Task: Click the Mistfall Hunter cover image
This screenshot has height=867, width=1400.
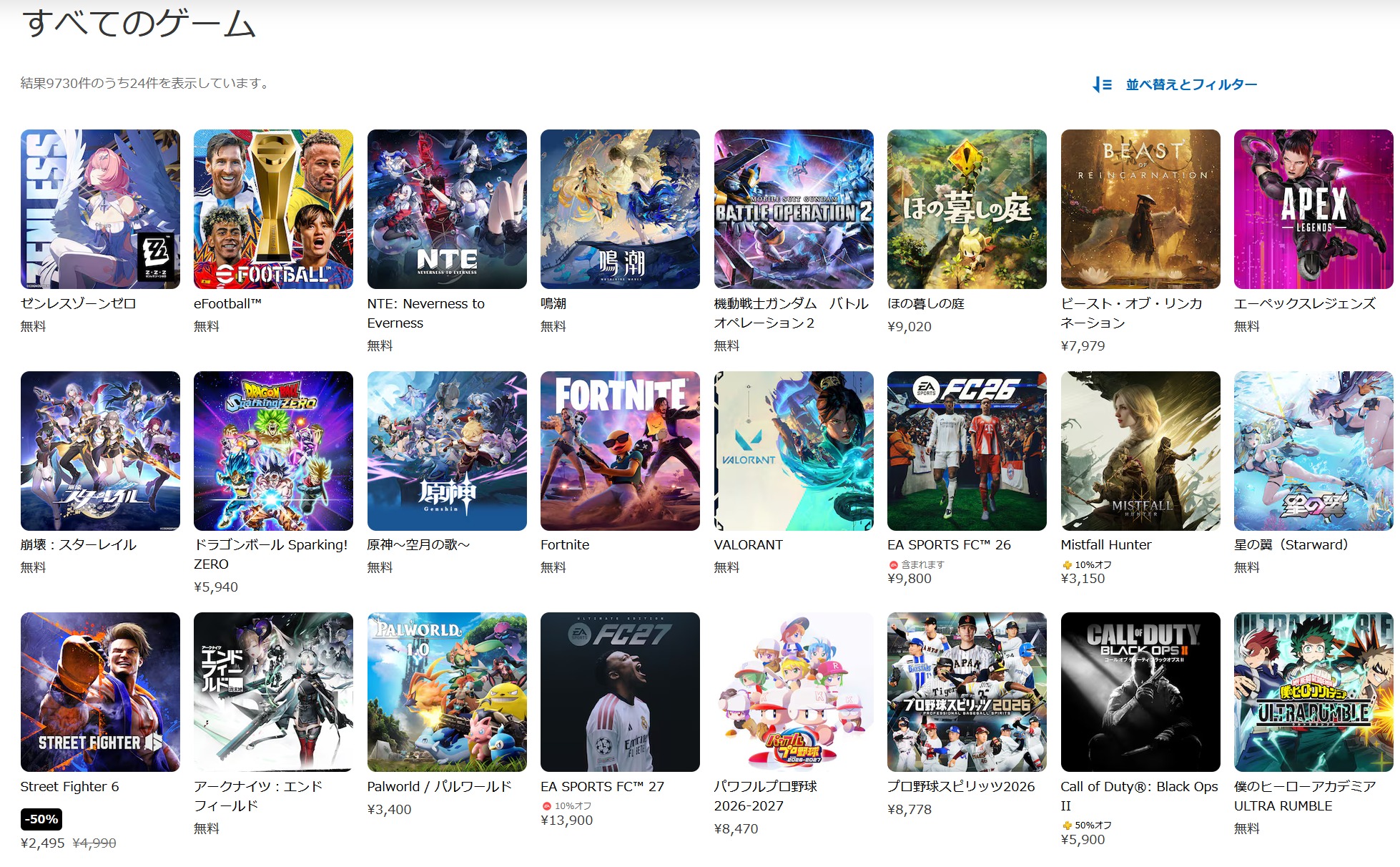Action: tap(1140, 451)
